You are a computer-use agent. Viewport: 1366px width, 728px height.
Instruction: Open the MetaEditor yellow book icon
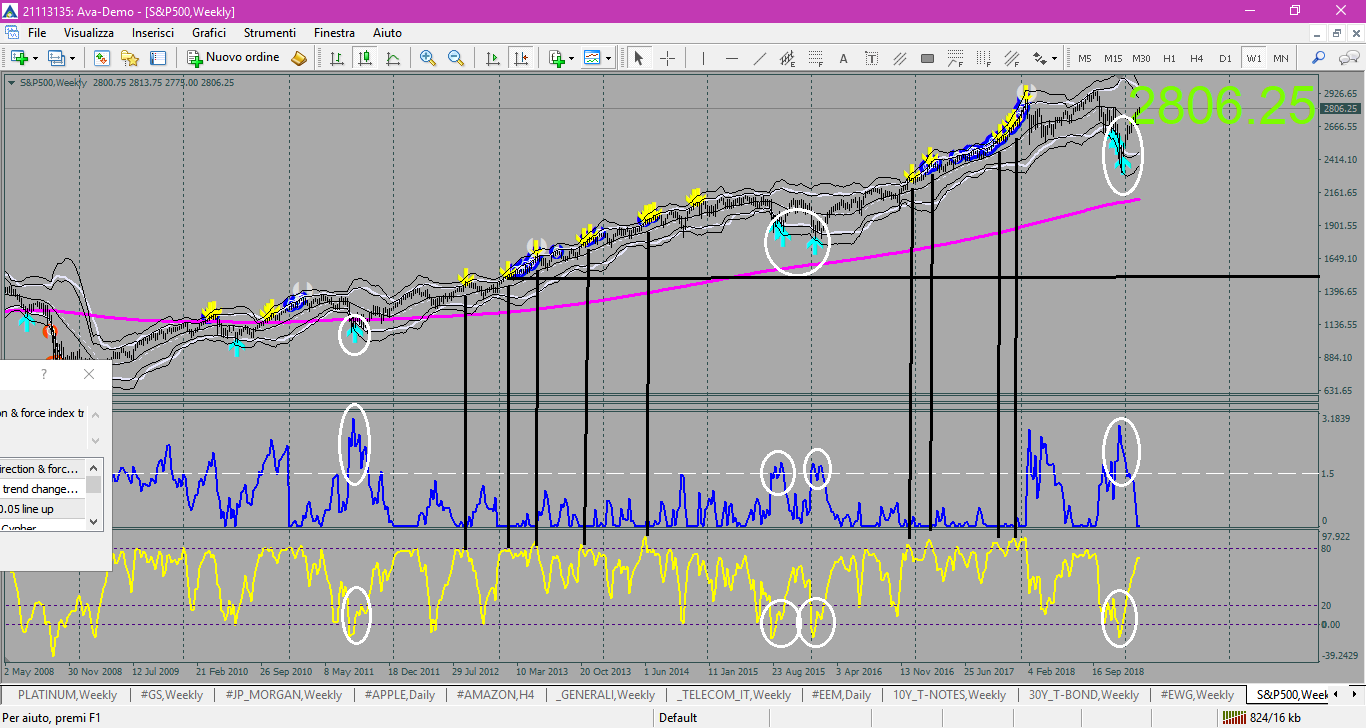click(299, 58)
